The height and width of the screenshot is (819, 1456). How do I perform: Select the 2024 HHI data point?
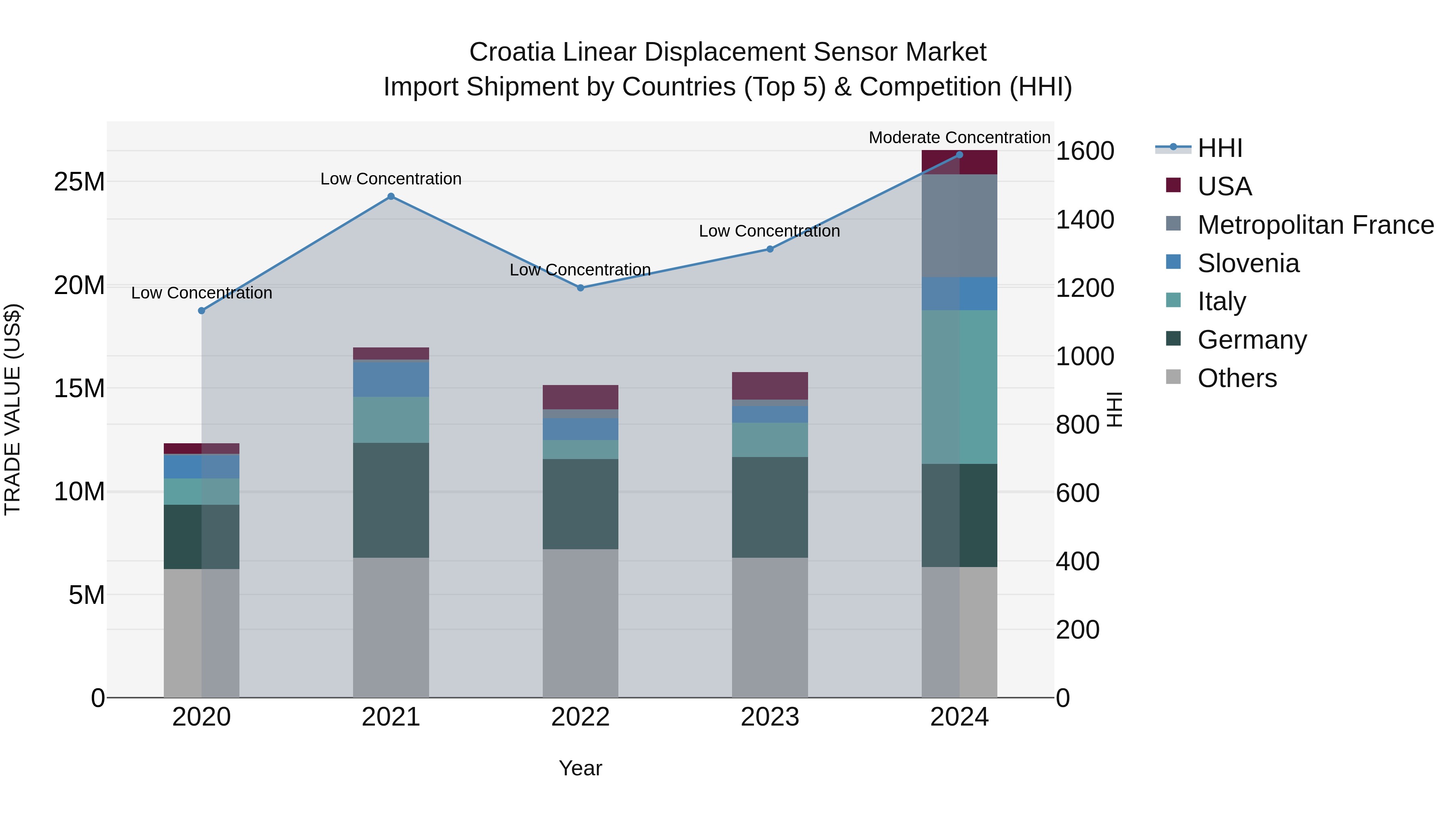pyautogui.click(x=959, y=154)
